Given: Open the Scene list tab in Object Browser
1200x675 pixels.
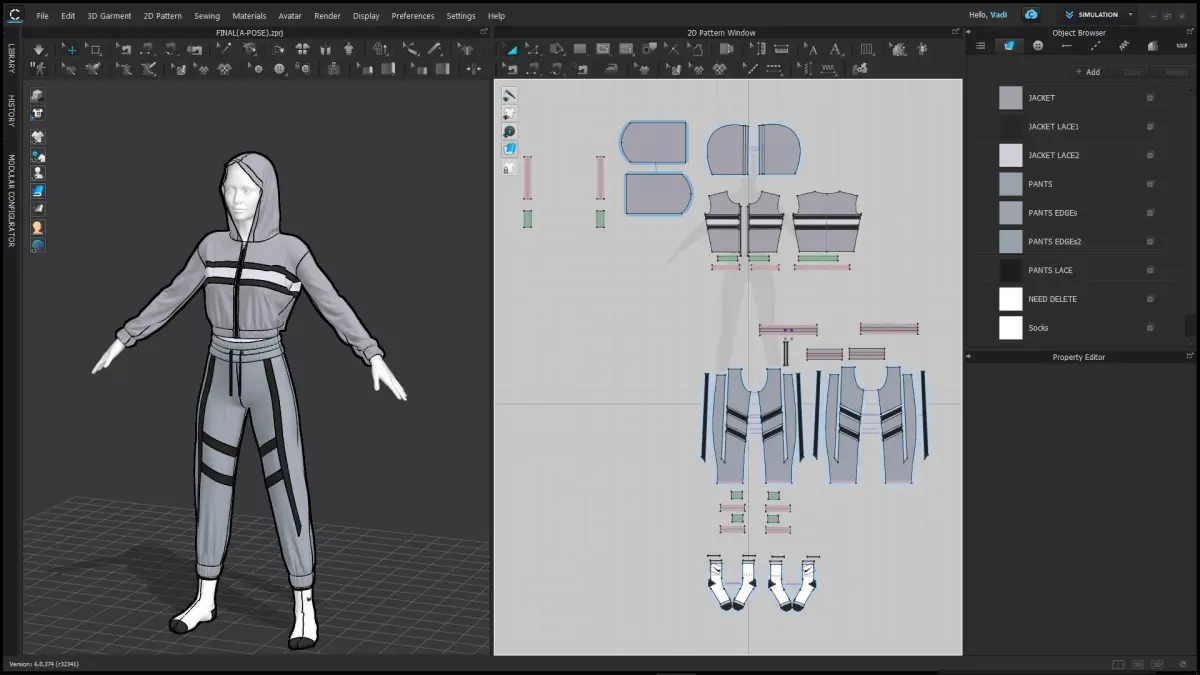Looking at the screenshot, I should click(x=980, y=45).
